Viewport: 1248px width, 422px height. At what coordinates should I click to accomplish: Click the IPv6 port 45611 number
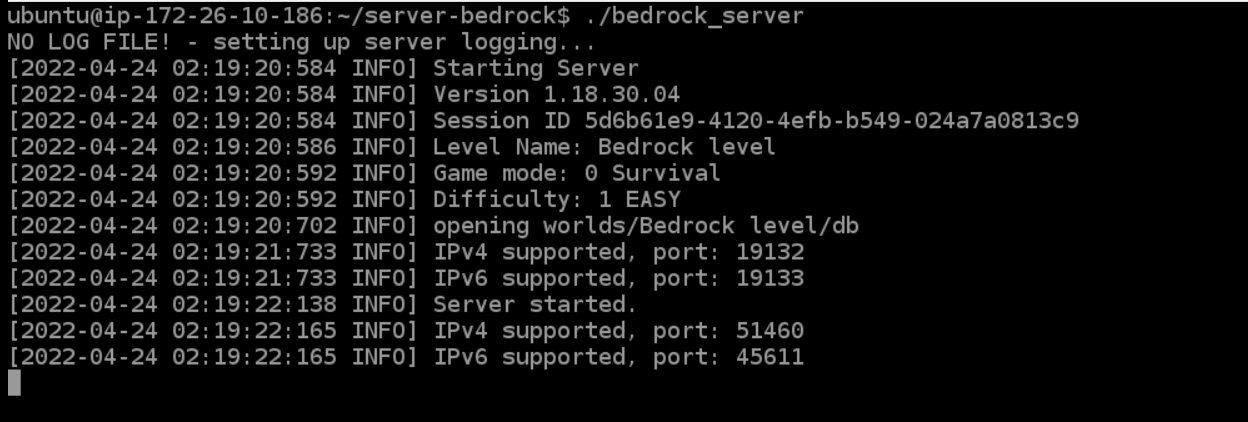click(x=769, y=356)
